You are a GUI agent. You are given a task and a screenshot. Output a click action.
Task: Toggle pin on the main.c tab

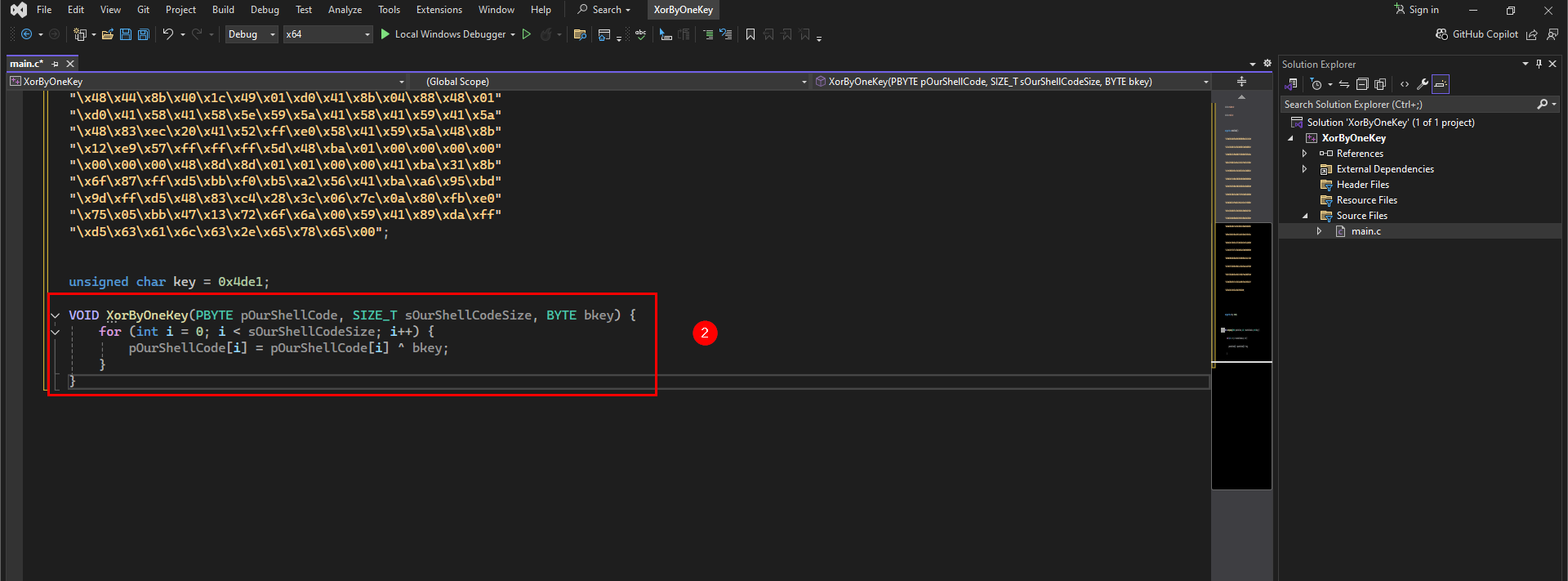(56, 64)
